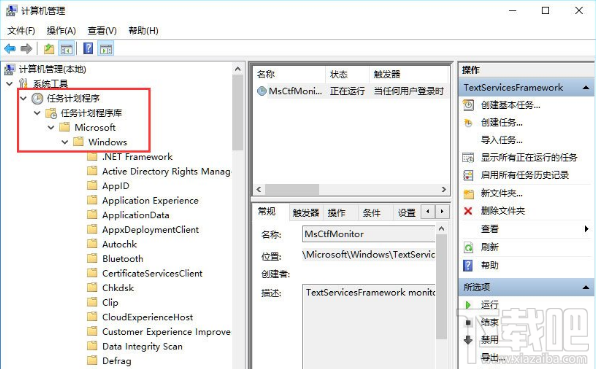Click the 新文件夹 folder icon
Viewport: 596px width, 369px height.
tap(468, 194)
